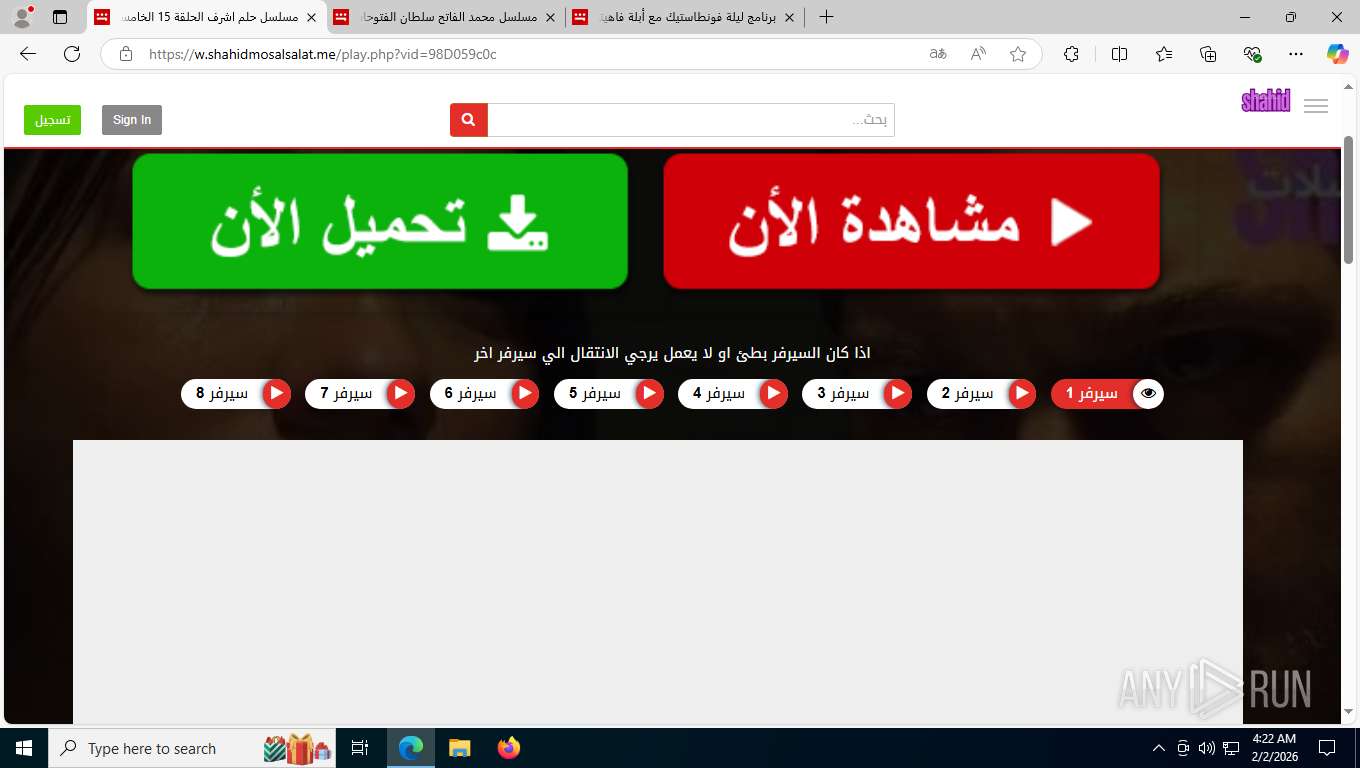Click the browser back arrow
This screenshot has height=768, width=1360.
click(28, 54)
